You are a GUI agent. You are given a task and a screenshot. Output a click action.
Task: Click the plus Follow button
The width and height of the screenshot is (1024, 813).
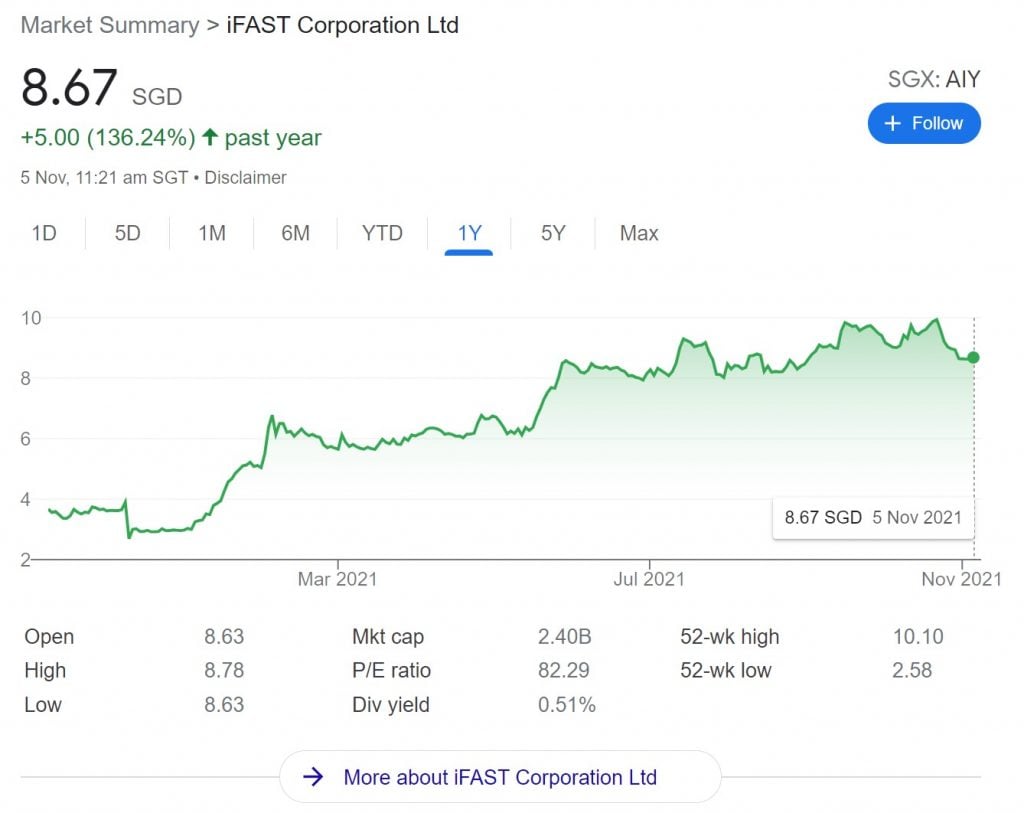pos(923,123)
